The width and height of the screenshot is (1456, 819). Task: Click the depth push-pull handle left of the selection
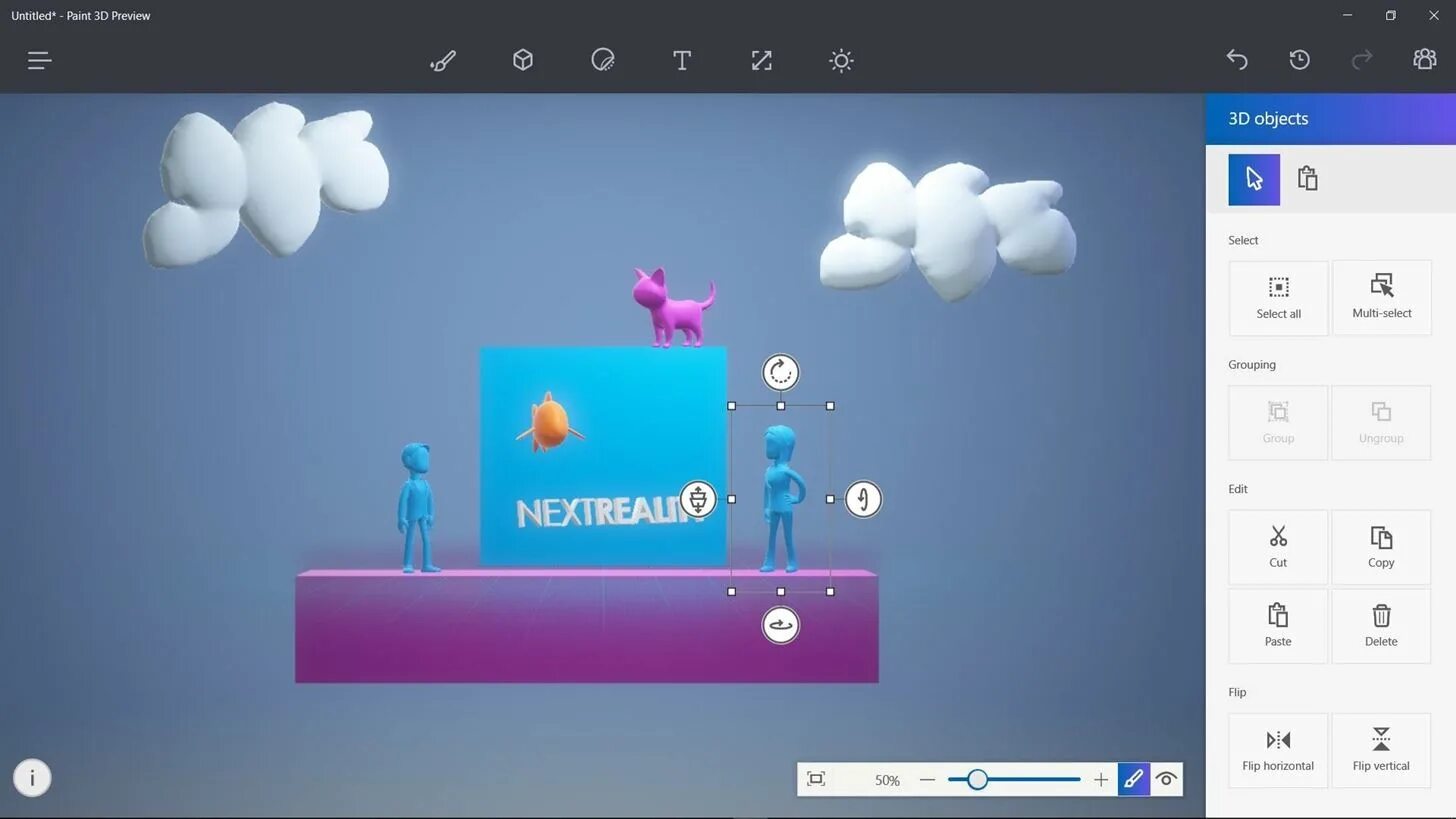(698, 499)
